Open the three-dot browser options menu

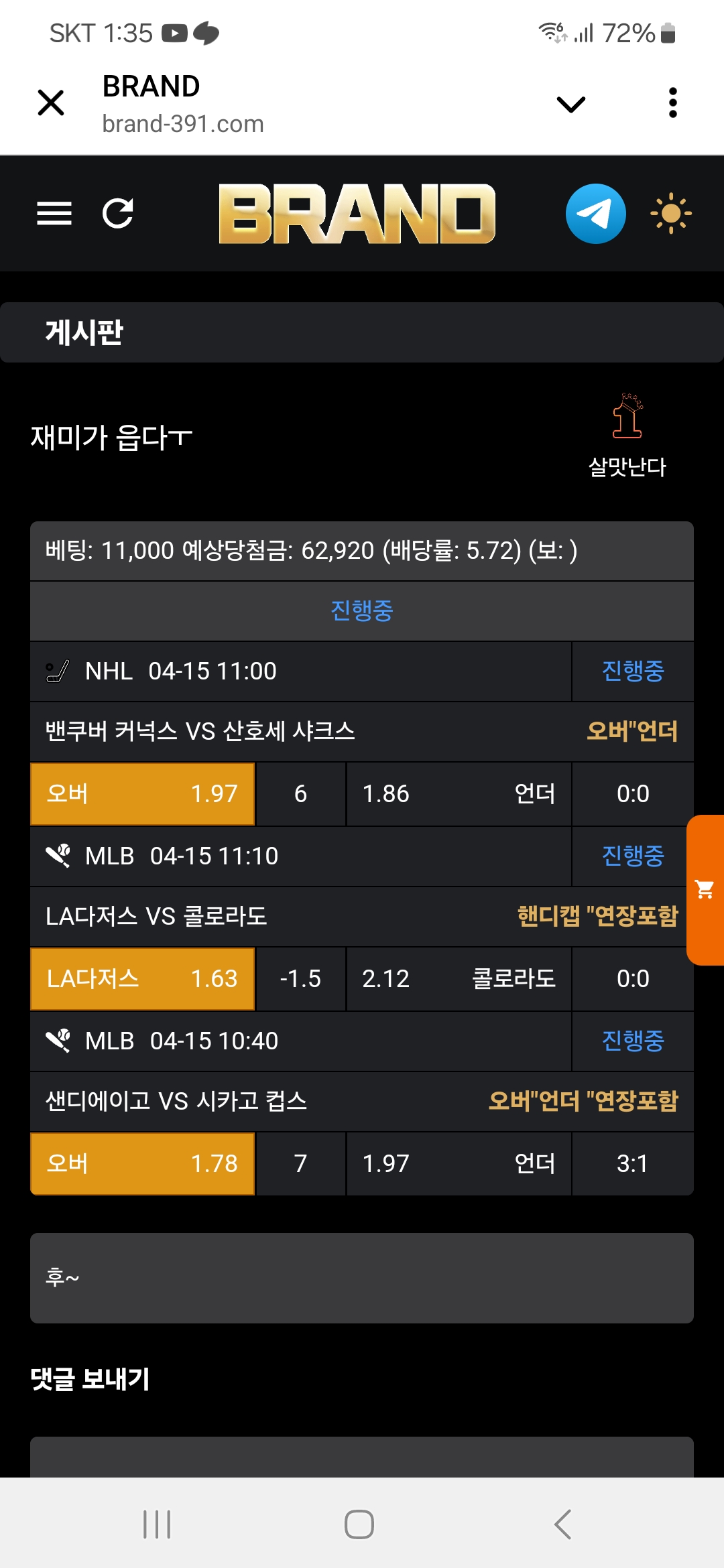point(673,103)
